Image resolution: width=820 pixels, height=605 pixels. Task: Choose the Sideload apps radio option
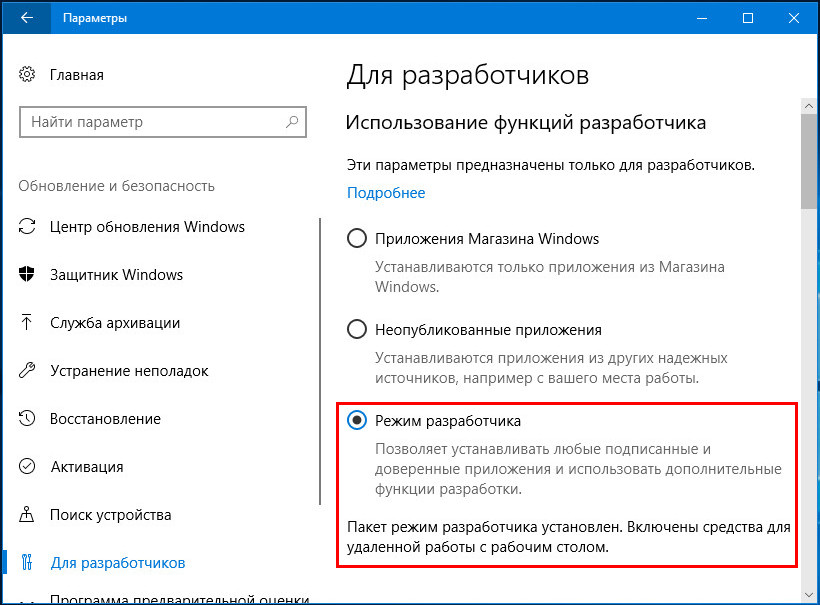click(357, 329)
